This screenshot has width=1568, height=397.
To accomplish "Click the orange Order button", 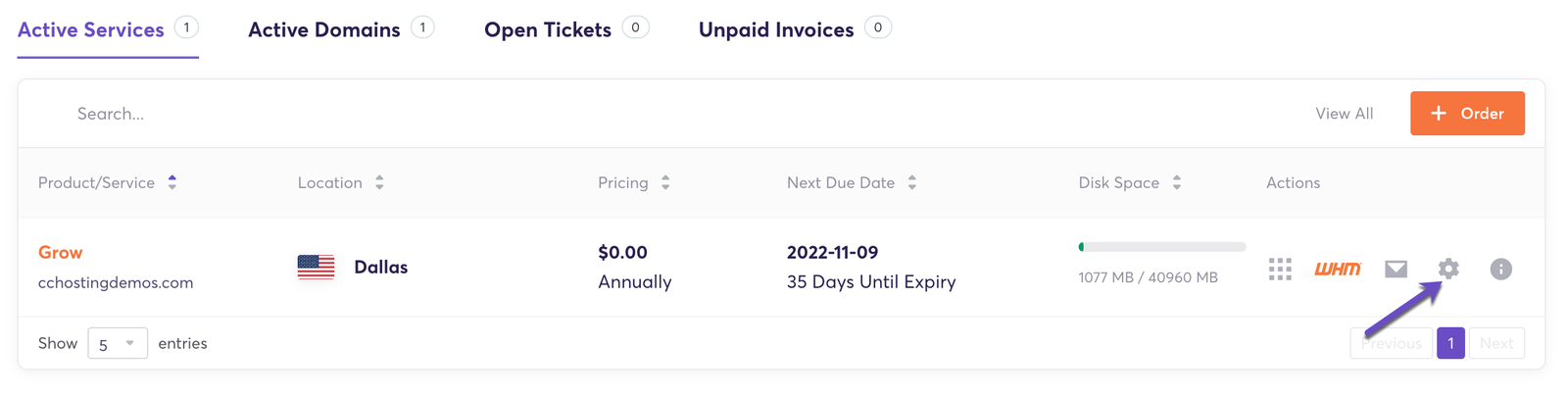I will click(1467, 114).
